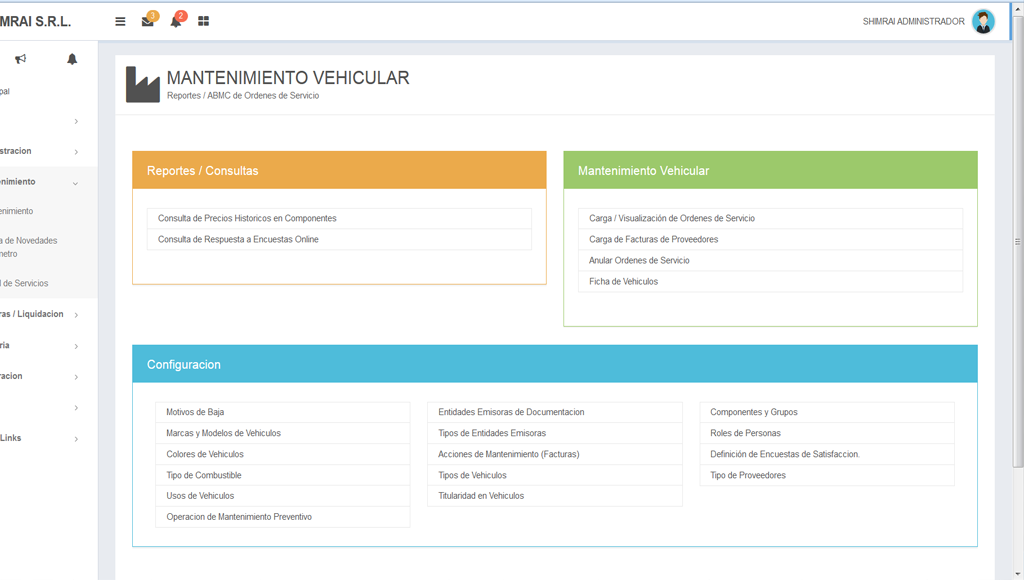Click the MANTENIMIENTO VEHICULAR page title
The height and width of the screenshot is (580, 1024).
pyautogui.click(x=288, y=78)
